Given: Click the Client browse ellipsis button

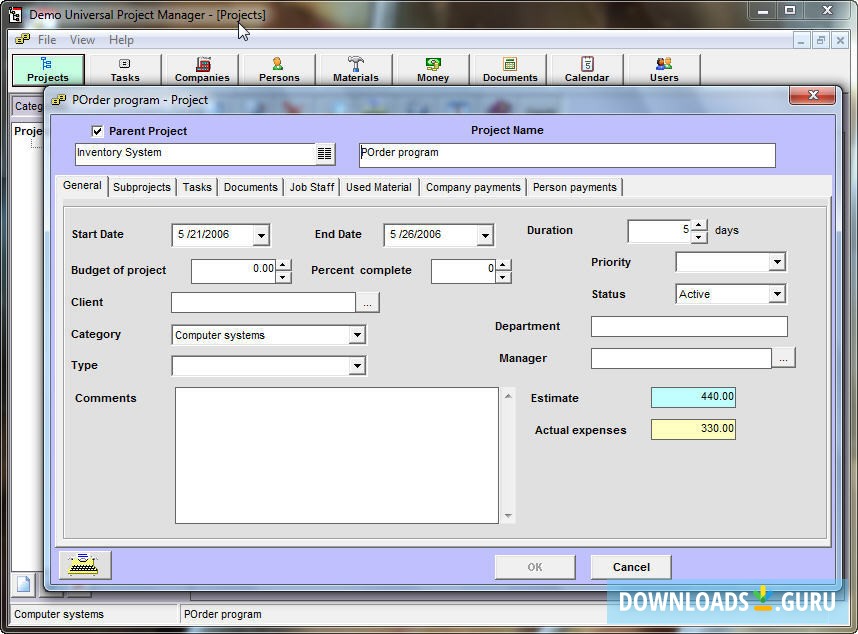Looking at the screenshot, I should click(368, 303).
